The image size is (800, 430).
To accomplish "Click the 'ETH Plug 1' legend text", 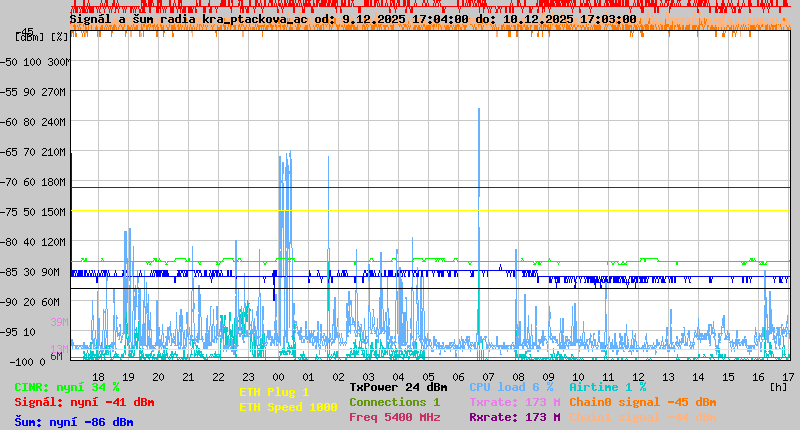I will tap(274, 392).
